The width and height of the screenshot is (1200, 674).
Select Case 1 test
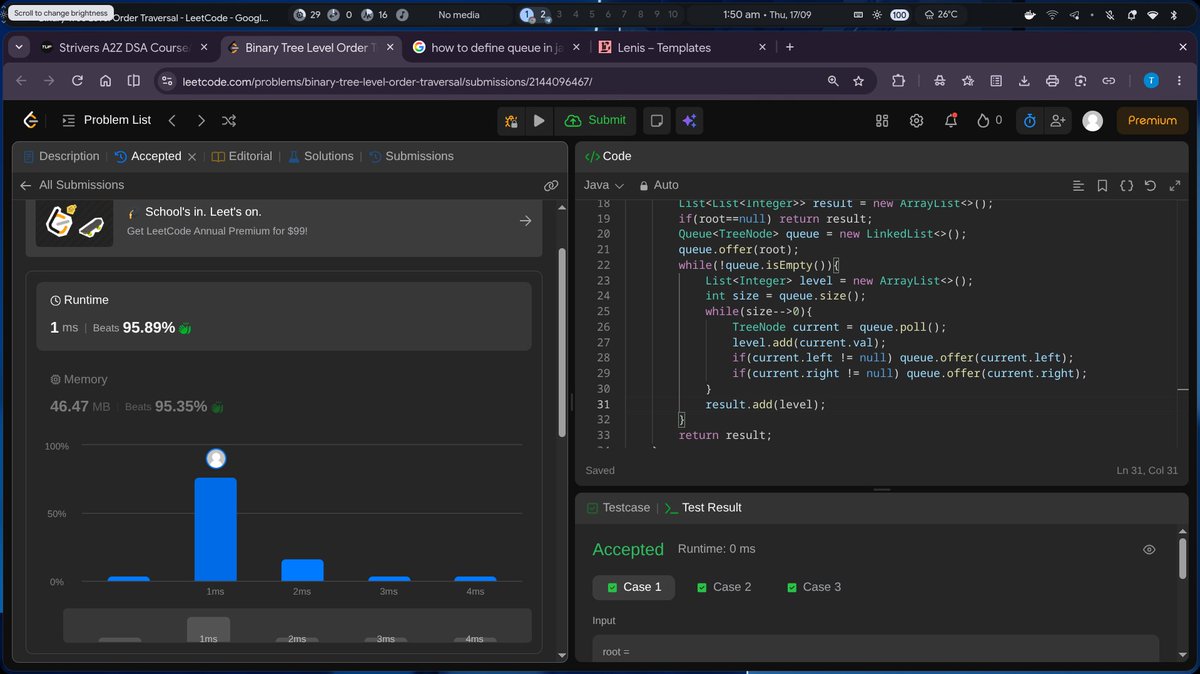click(634, 587)
